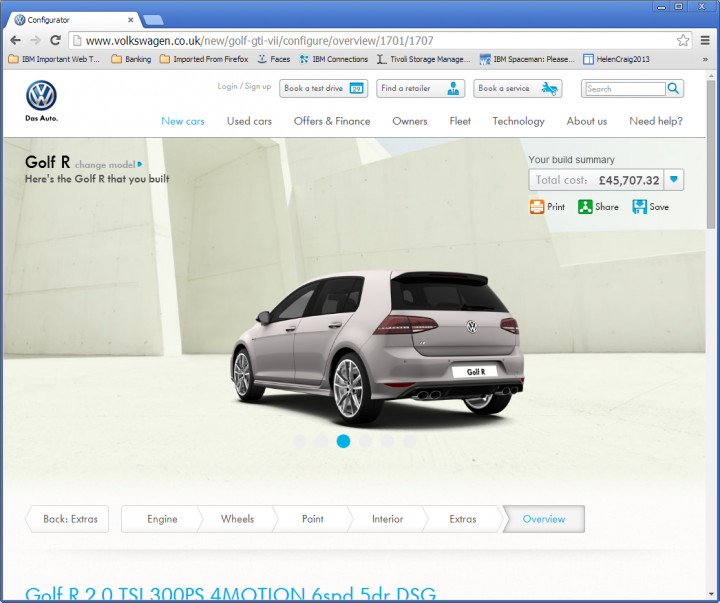Open a new browser tab
The width and height of the screenshot is (720, 603).
[153, 20]
